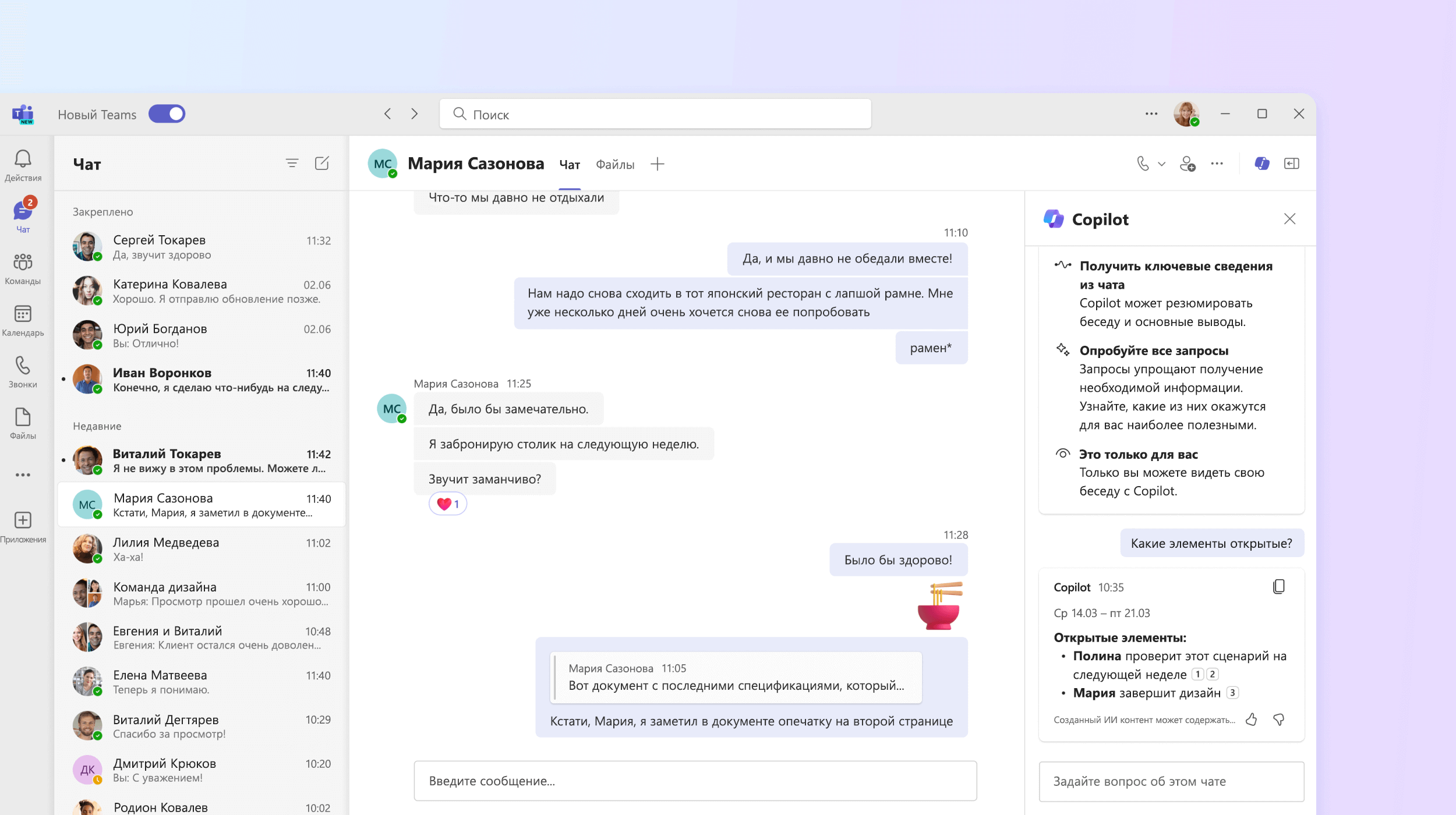Image resolution: width=1456 pixels, height=815 pixels.
Task: Click the Звучит заманчиво? message
Action: pos(485,479)
